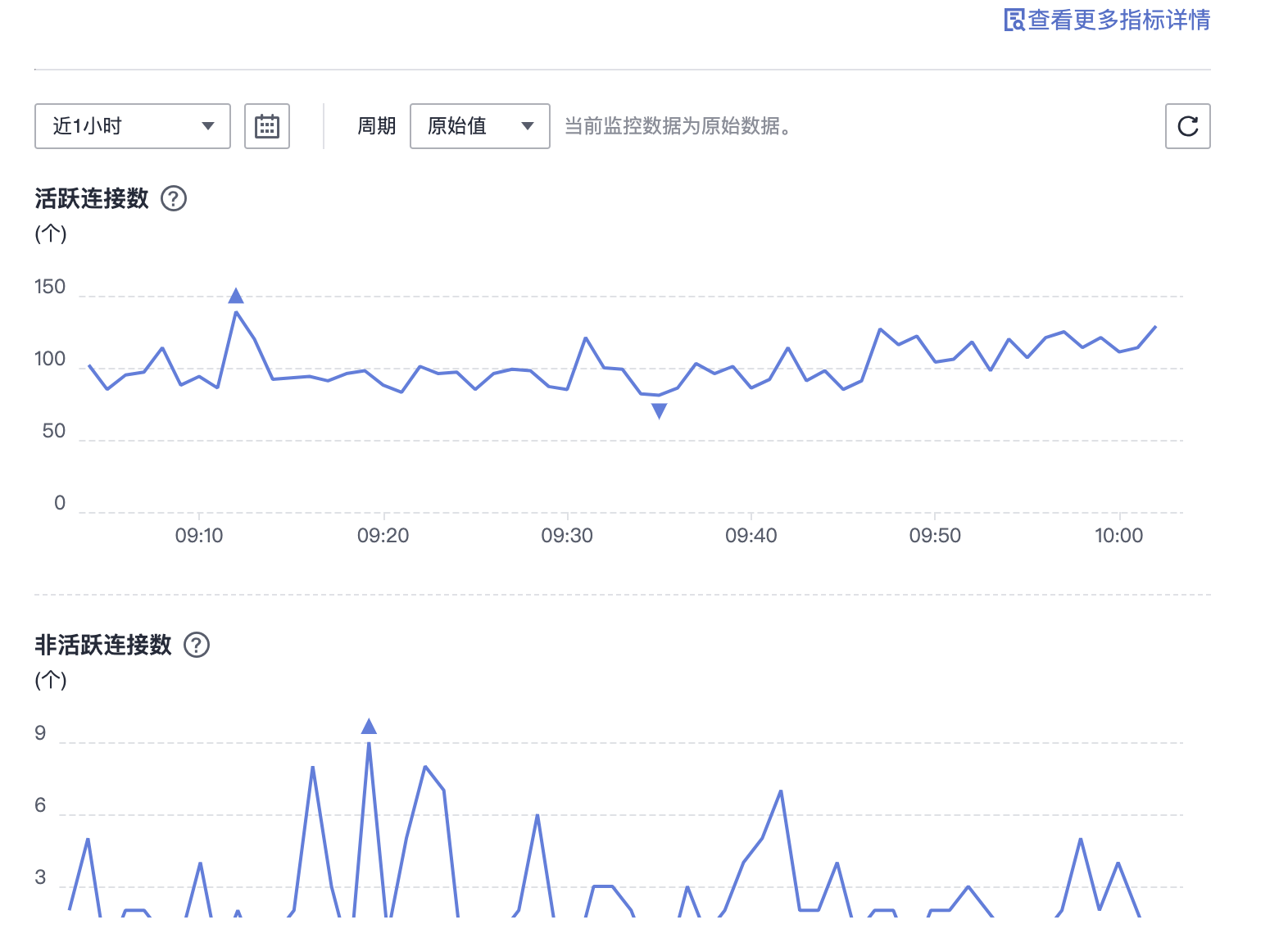Click the minimum marker on 活跃连接数 chart
The height and width of the screenshot is (947, 1288).
(x=660, y=411)
